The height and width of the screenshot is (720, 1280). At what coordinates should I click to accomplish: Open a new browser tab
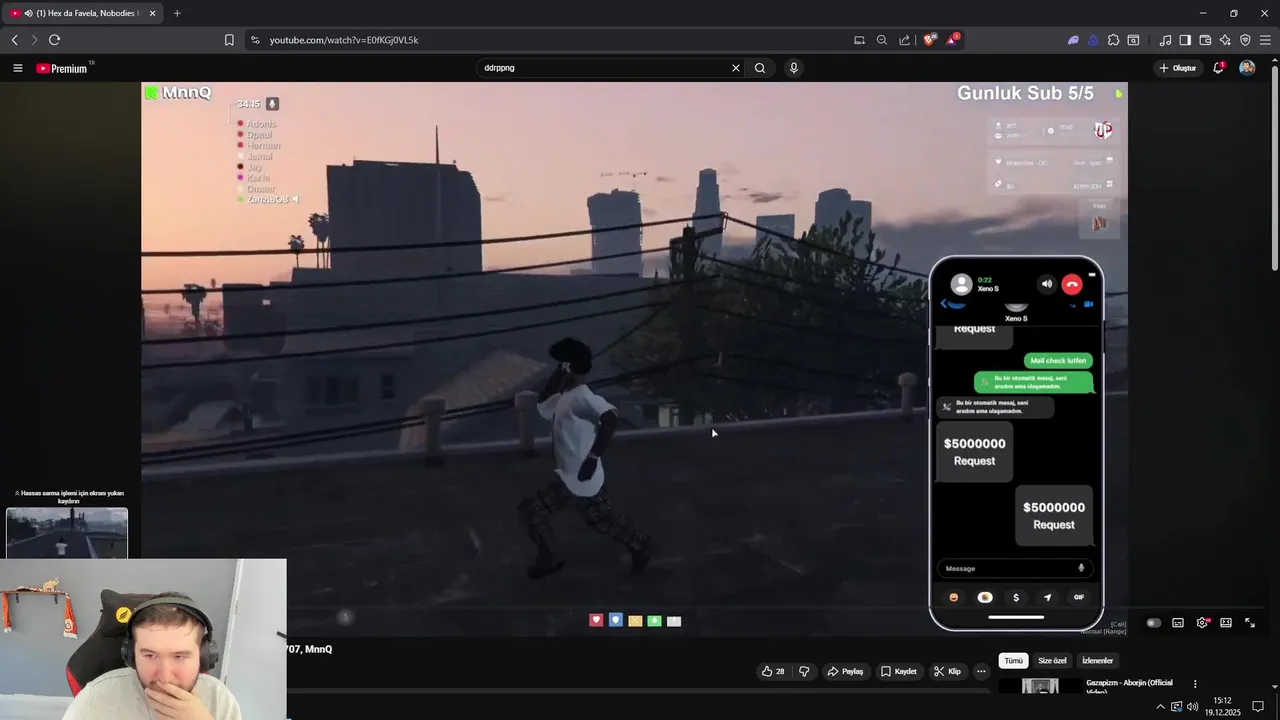click(x=177, y=13)
